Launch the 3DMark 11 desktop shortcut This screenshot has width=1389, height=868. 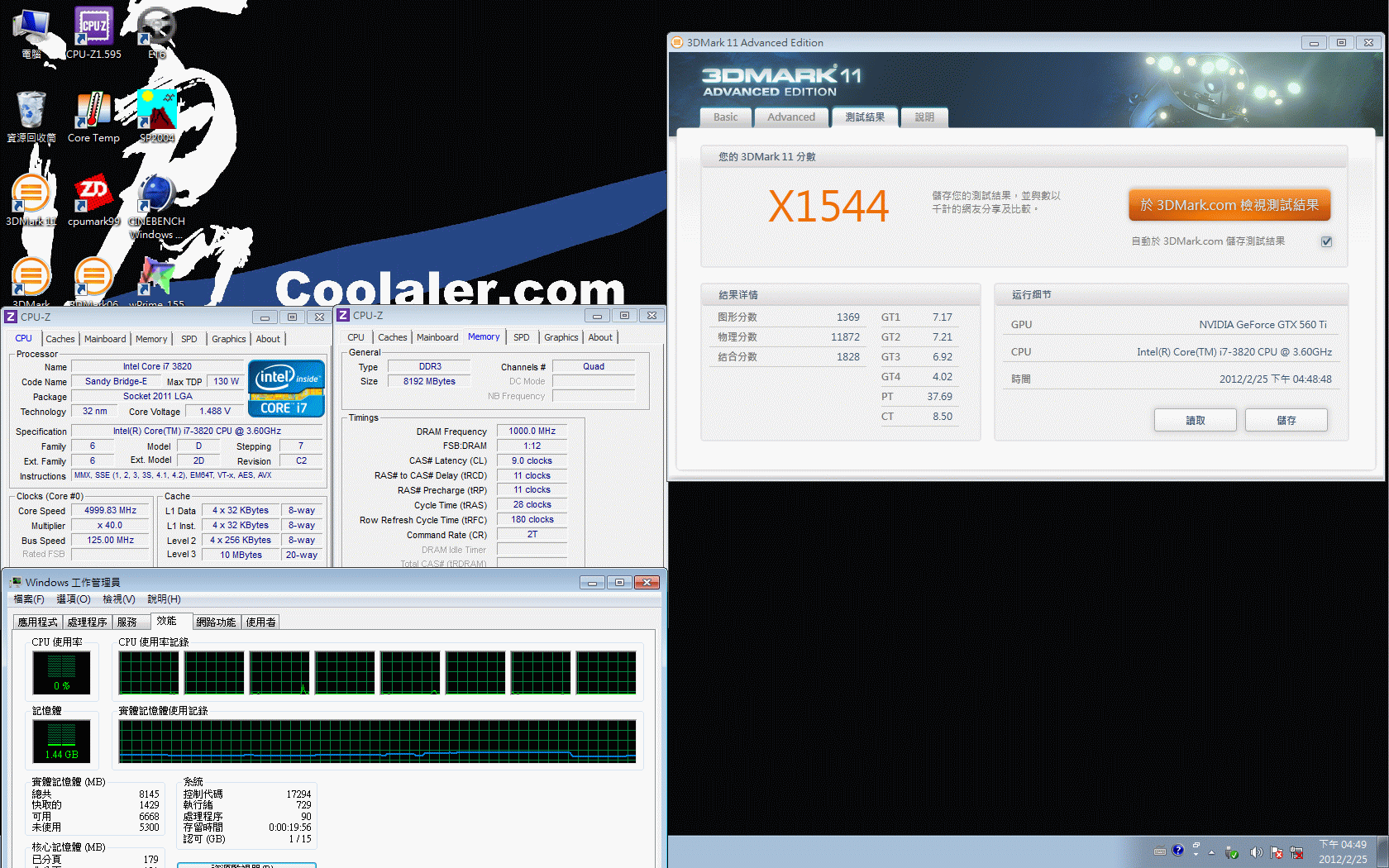click(x=31, y=200)
